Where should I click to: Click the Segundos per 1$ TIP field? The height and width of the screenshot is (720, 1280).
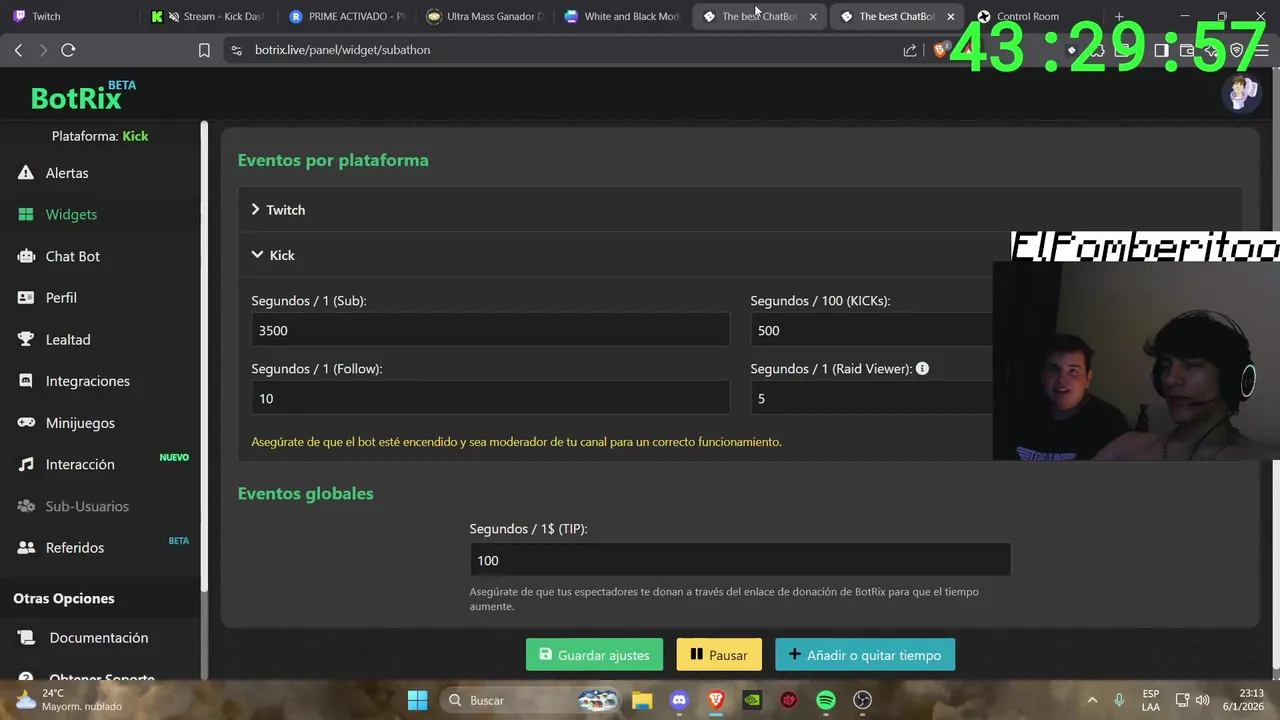click(x=740, y=560)
